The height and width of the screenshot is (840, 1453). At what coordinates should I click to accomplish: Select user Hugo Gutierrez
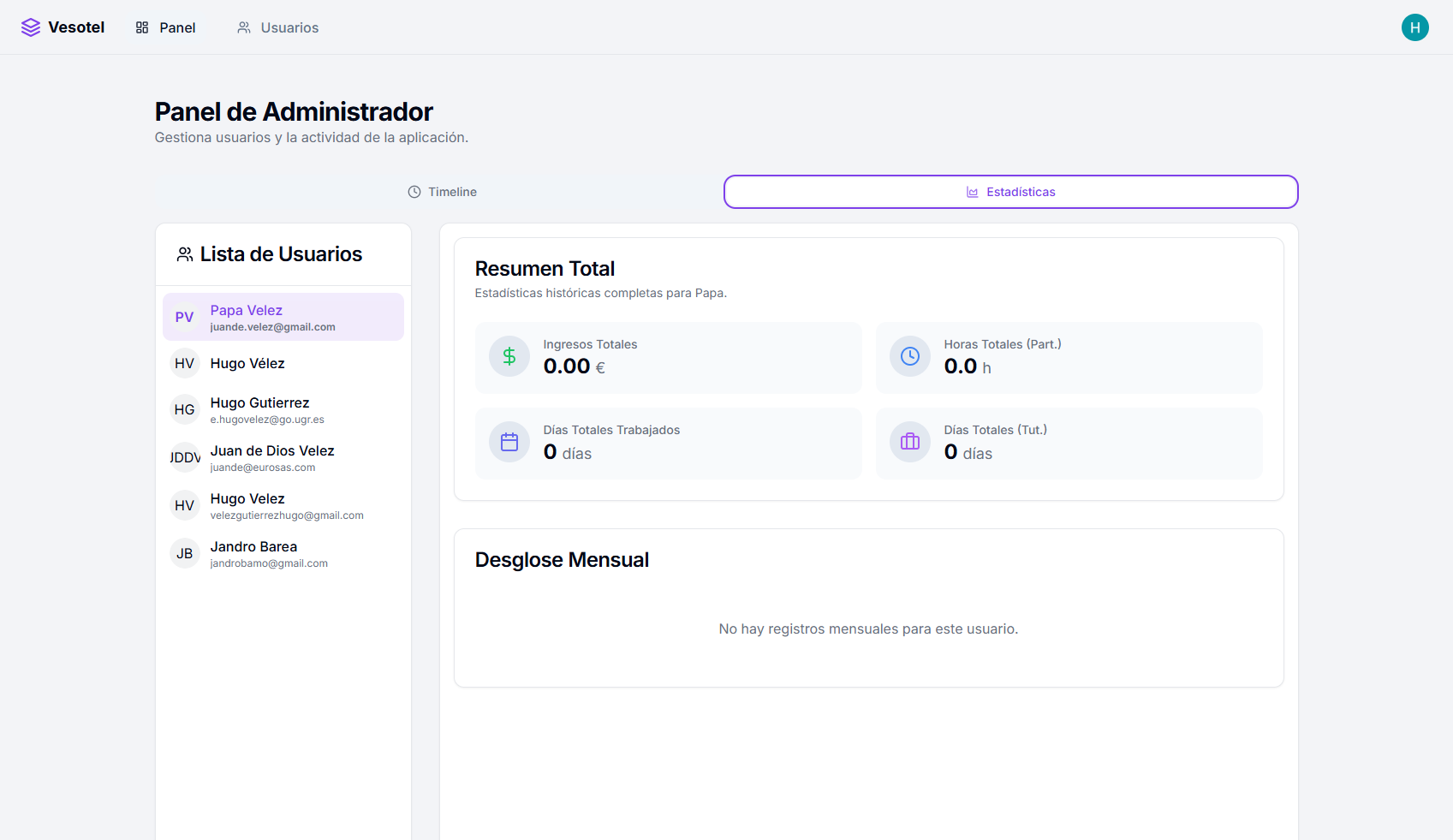[283, 410]
